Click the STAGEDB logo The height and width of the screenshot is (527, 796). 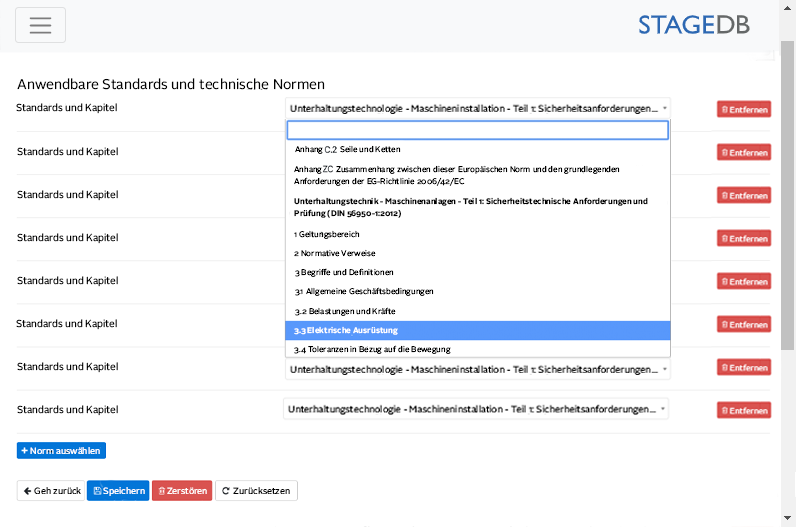click(693, 25)
